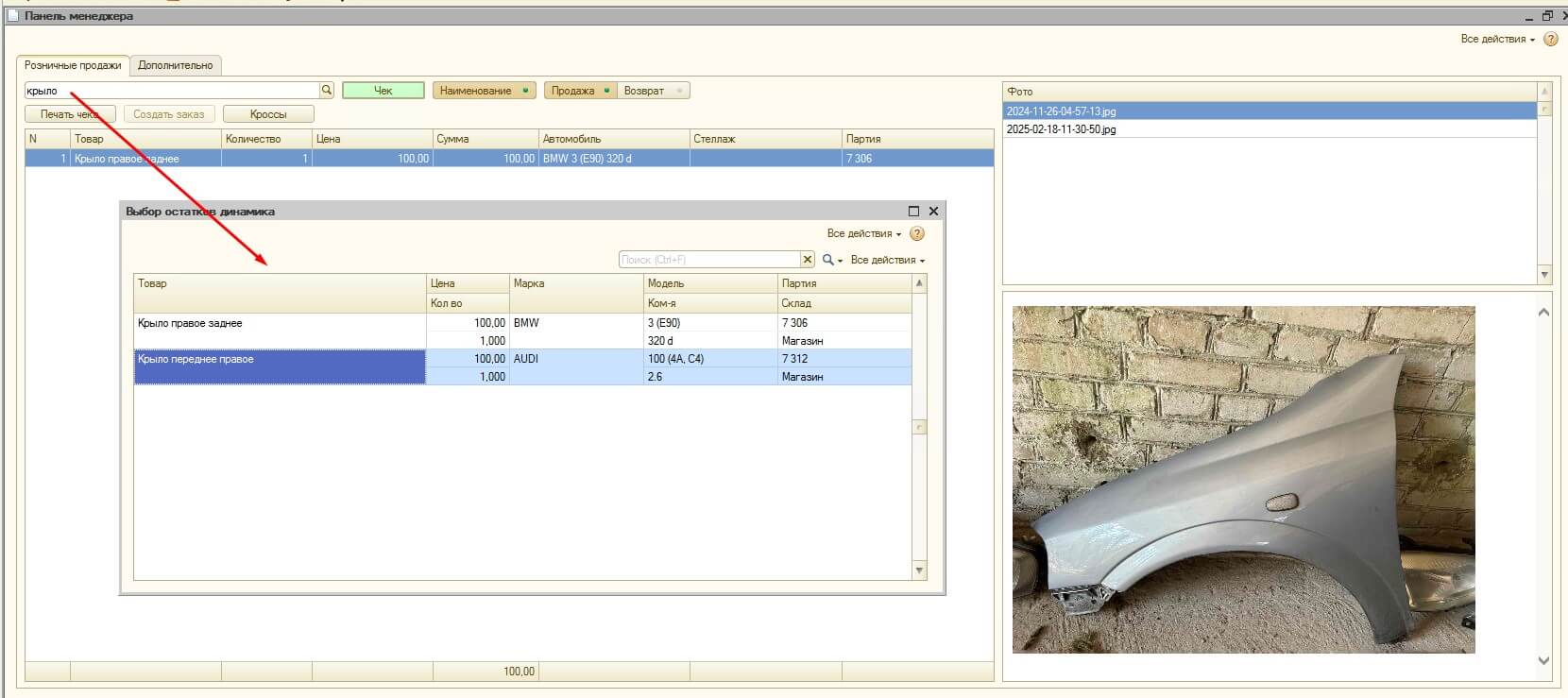Click the Кроссы button
Screen dimensions: 1568x698
268,114
